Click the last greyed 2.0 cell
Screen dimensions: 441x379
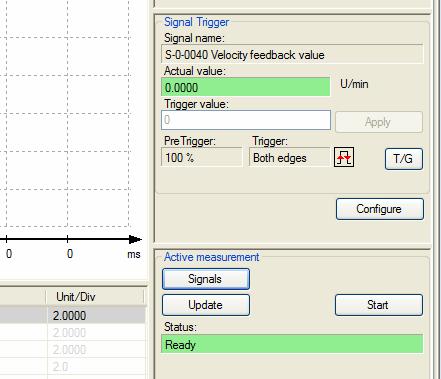click(96, 366)
